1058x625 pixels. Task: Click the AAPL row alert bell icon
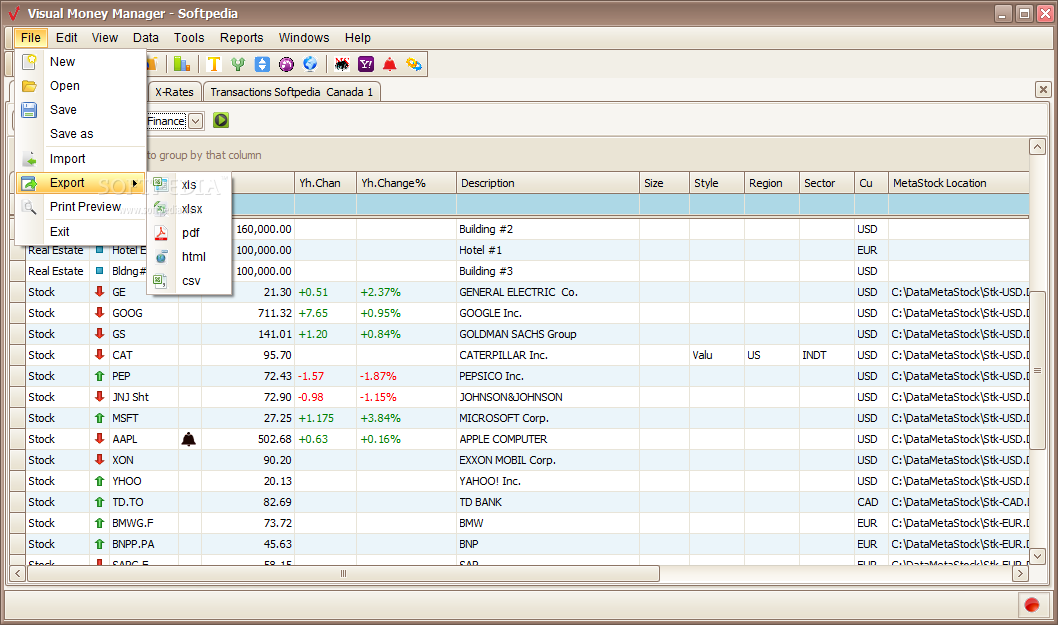(x=189, y=439)
